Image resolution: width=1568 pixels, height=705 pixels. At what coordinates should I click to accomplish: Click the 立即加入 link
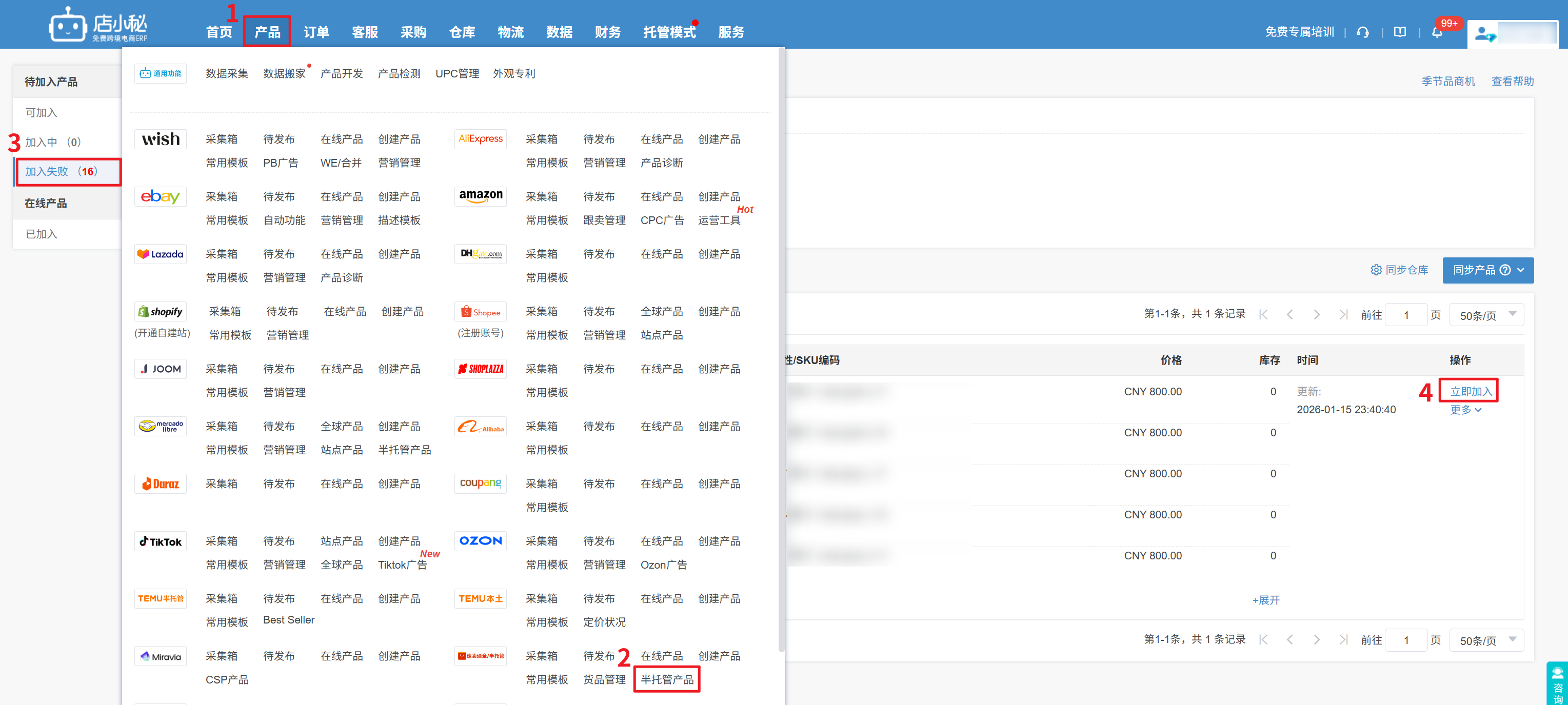1470,391
